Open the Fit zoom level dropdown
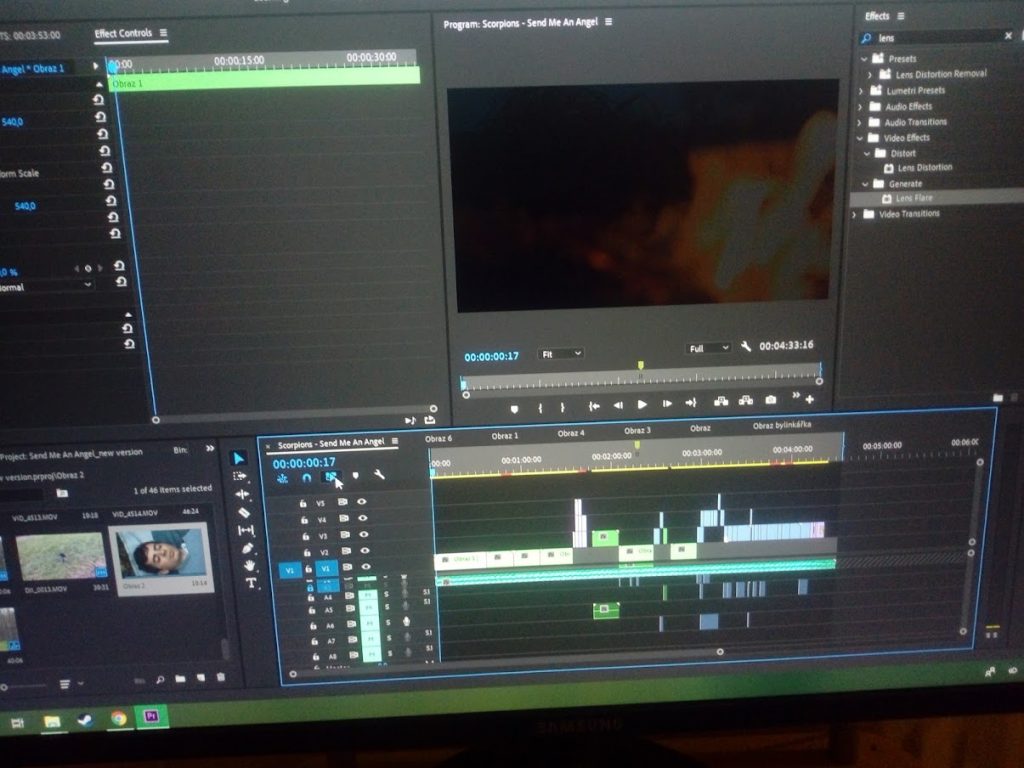Screen dimensions: 1024x768 click(x=561, y=354)
